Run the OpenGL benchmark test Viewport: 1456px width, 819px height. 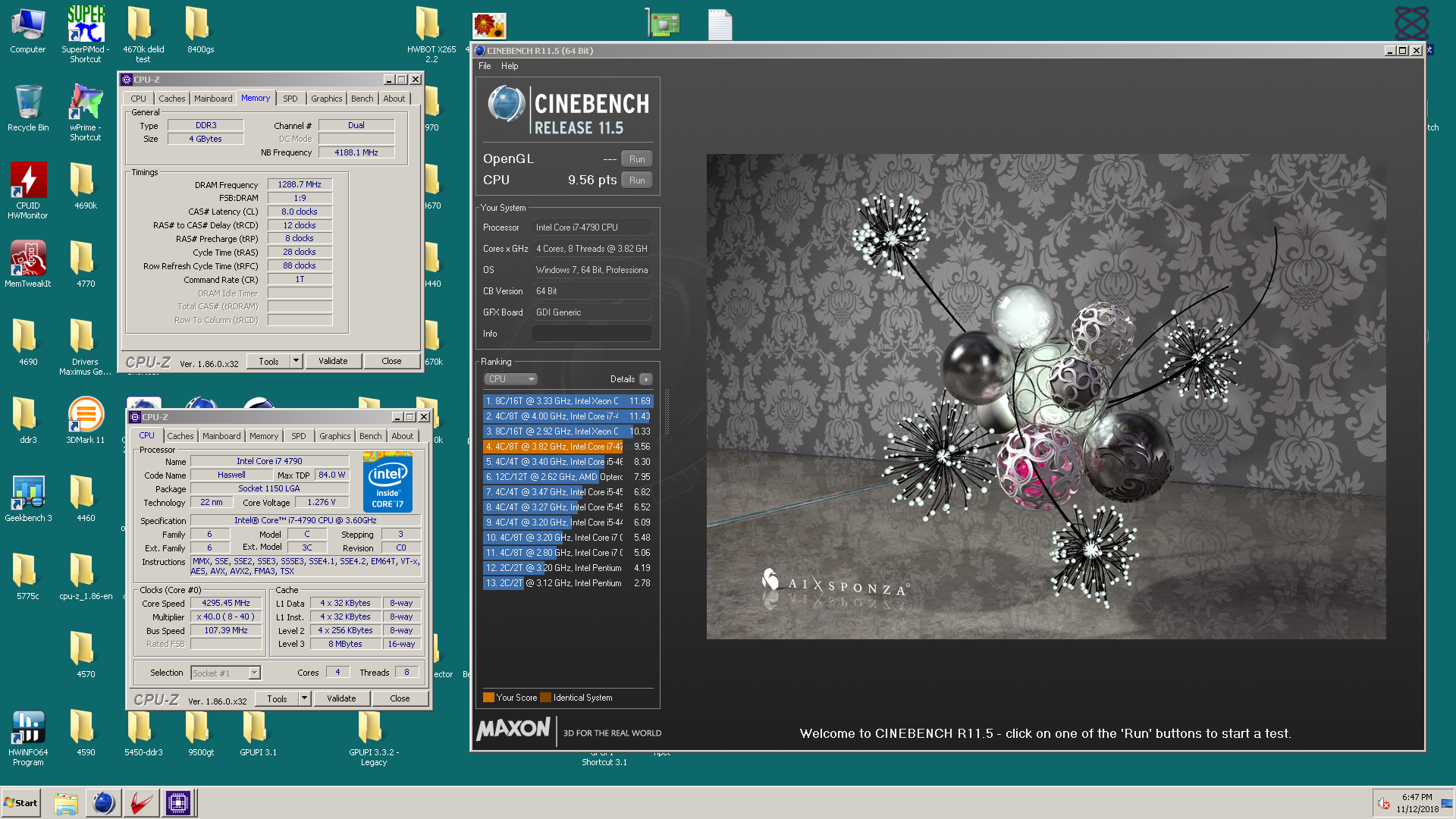(x=637, y=159)
